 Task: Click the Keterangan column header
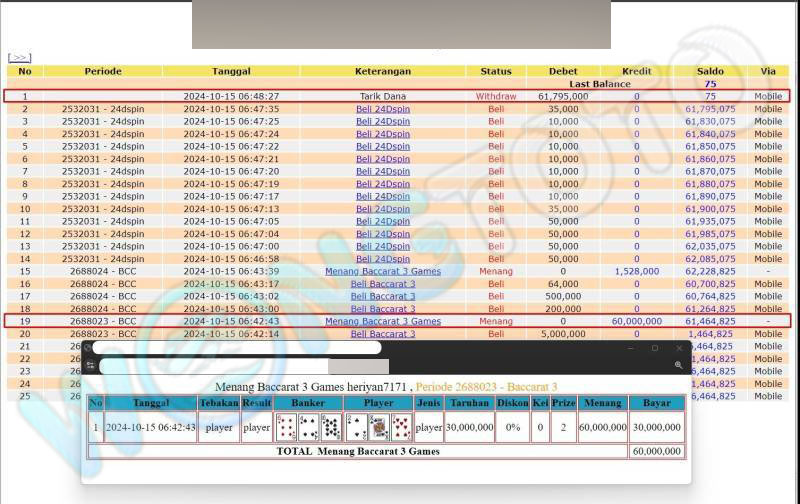(382, 71)
